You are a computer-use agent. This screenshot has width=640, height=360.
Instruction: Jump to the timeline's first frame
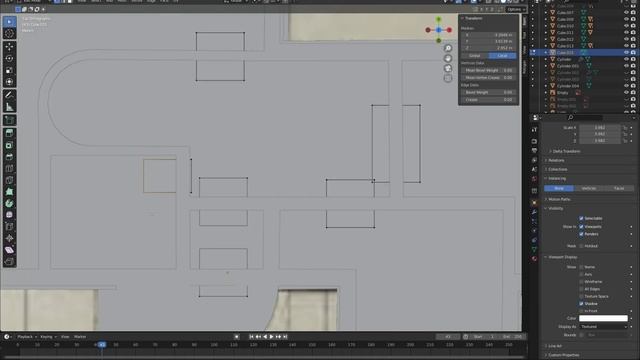[251, 337]
